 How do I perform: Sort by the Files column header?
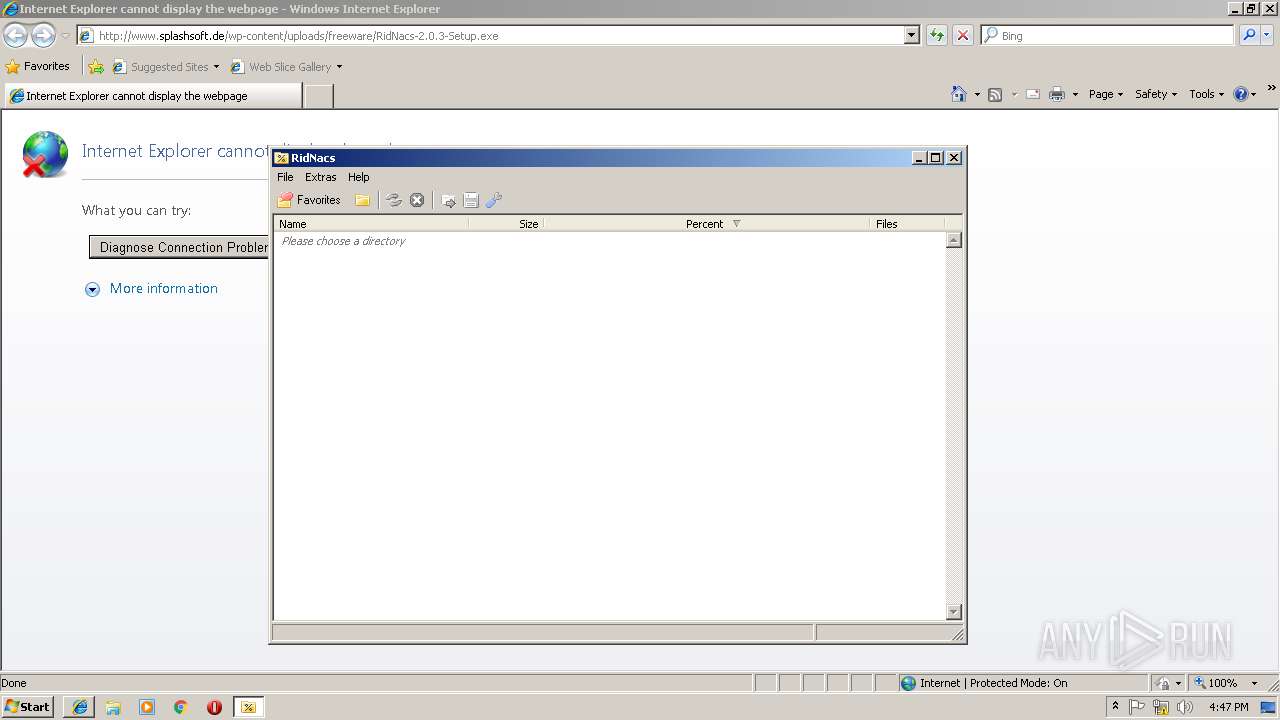point(907,224)
